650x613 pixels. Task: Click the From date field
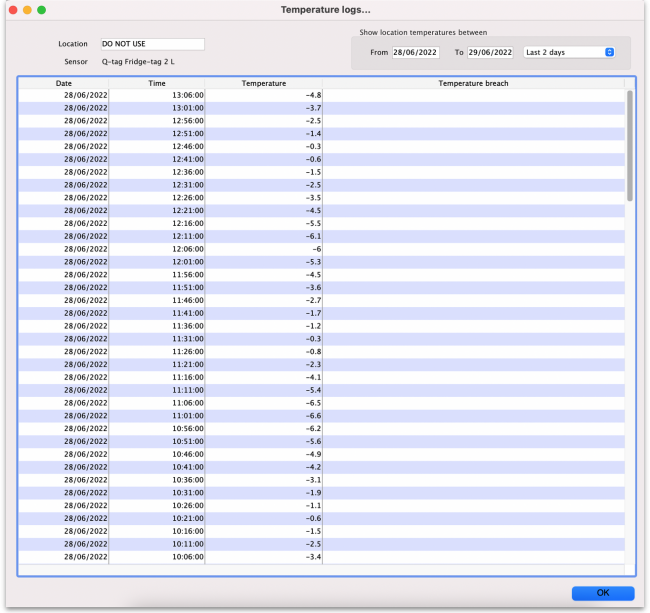[415, 52]
